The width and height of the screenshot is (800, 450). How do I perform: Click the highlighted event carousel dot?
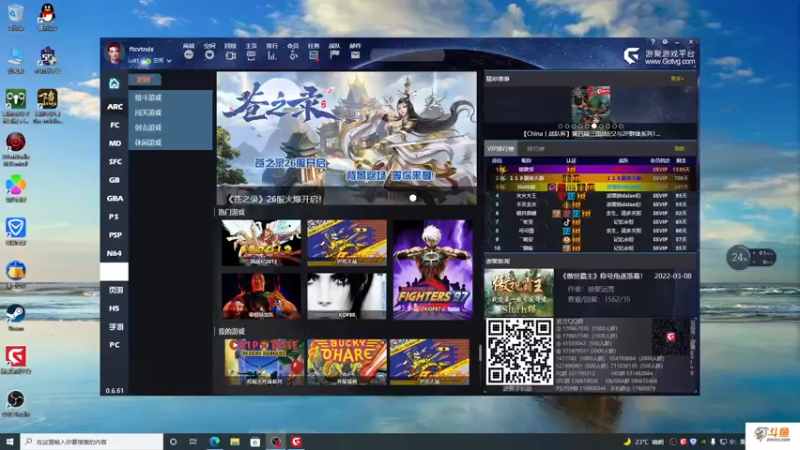tap(594, 126)
